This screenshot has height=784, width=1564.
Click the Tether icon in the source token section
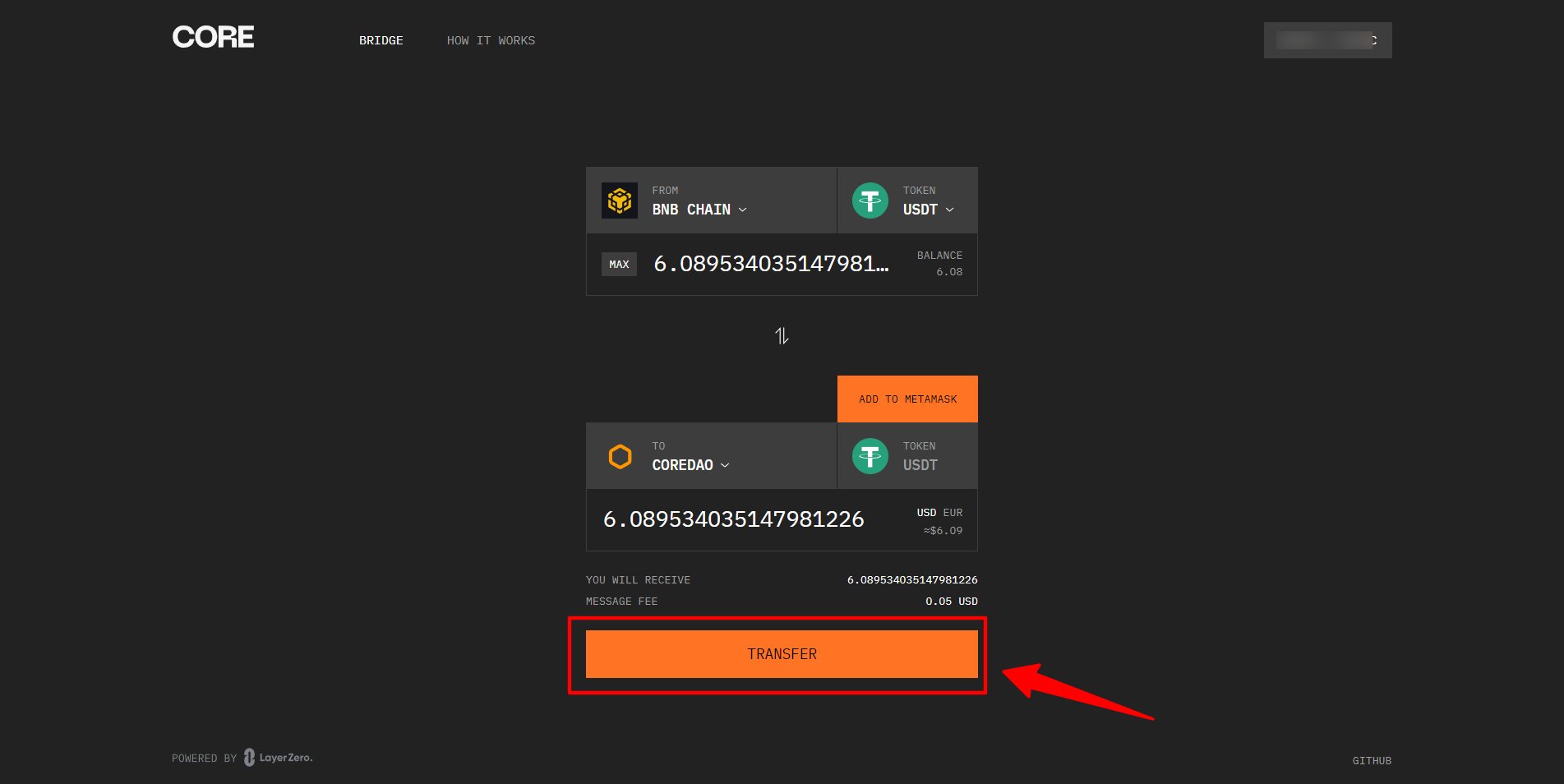870,200
